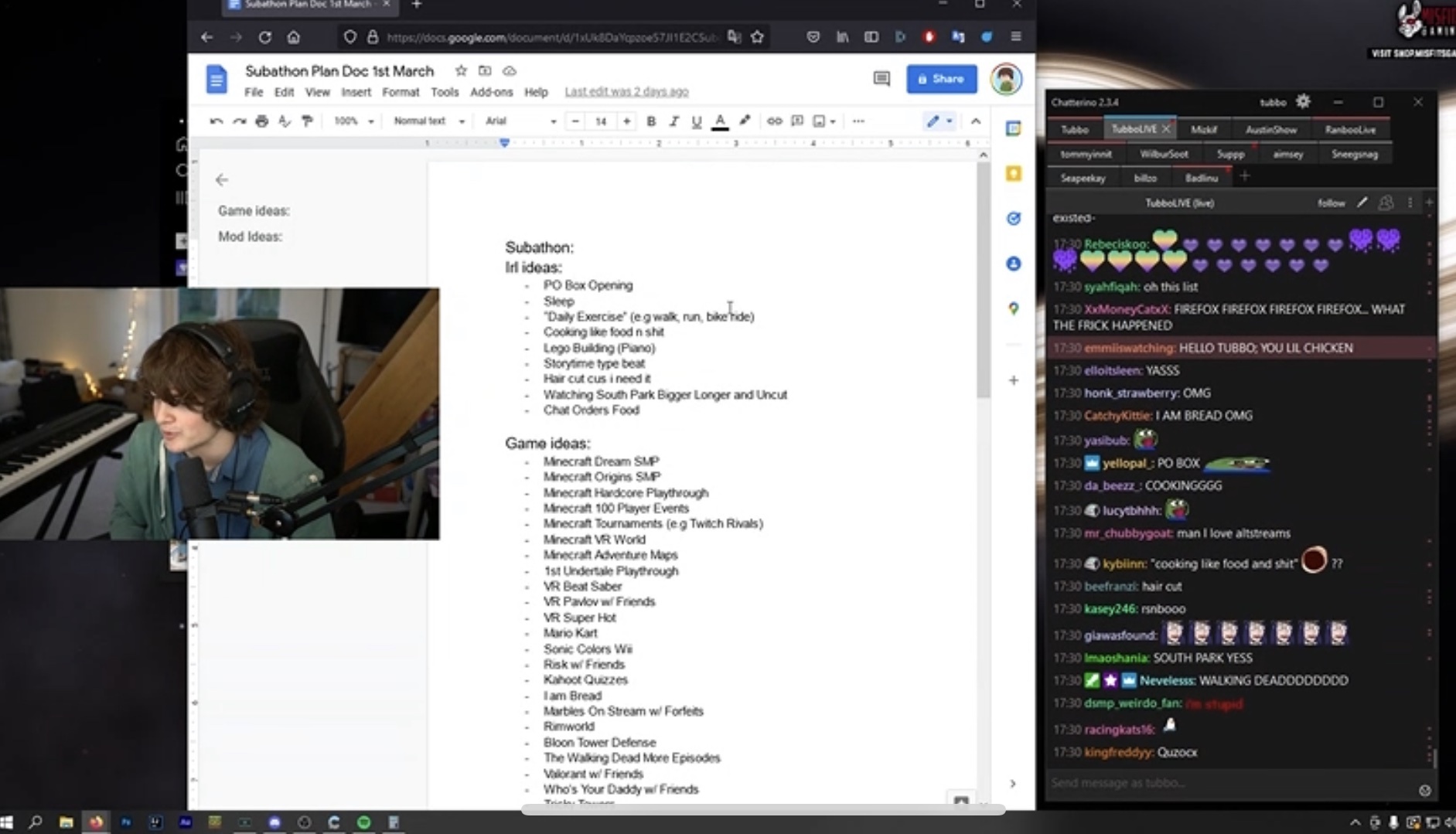Jump to 'Mod Ideas:' in outline
The image size is (1456, 834).
click(x=250, y=237)
